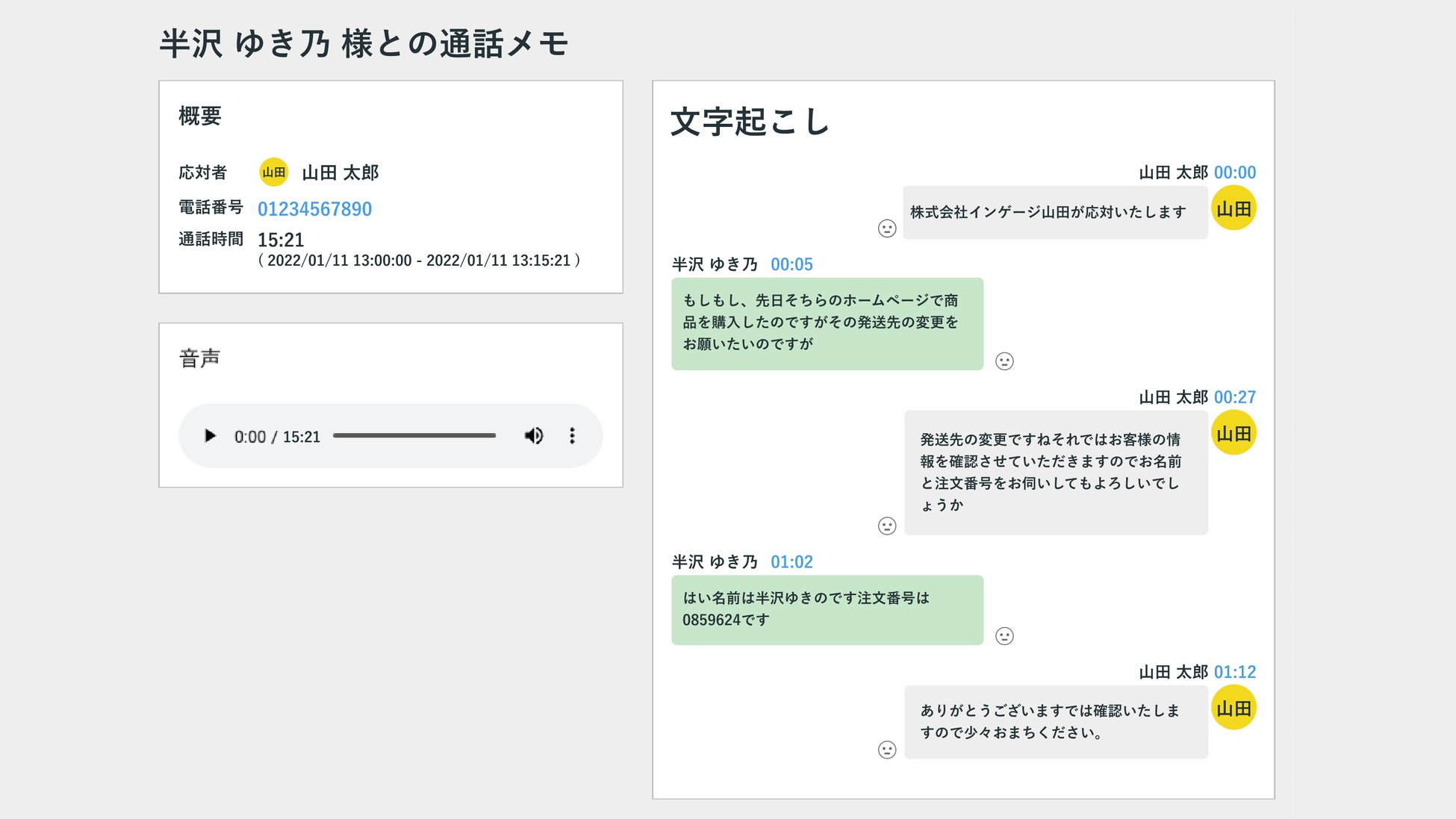
Task: Click the audio progress seek bar
Action: point(414,435)
